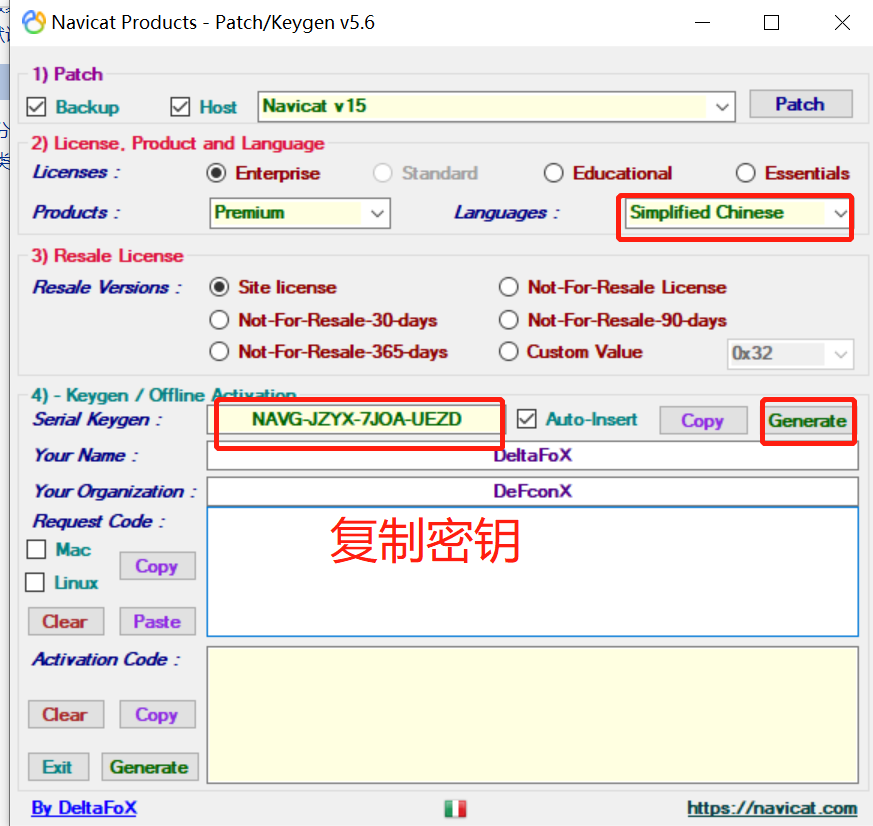The height and width of the screenshot is (826, 873).
Task: Focus the Activation Code text area
Action: pyautogui.click(x=532, y=715)
